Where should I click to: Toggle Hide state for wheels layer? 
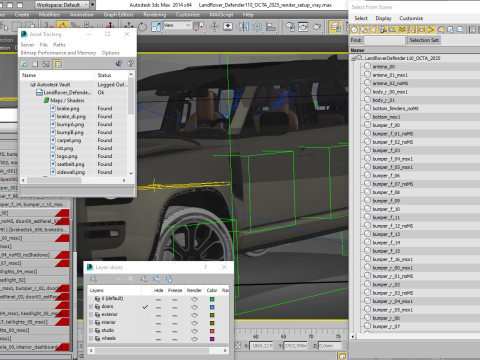158,339
